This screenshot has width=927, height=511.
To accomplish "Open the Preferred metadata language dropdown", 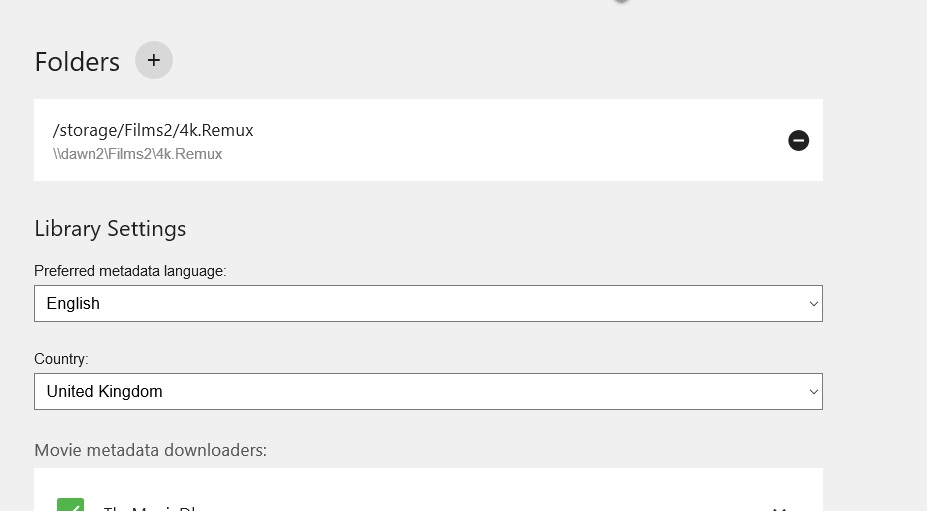I will pyautogui.click(x=428, y=304).
